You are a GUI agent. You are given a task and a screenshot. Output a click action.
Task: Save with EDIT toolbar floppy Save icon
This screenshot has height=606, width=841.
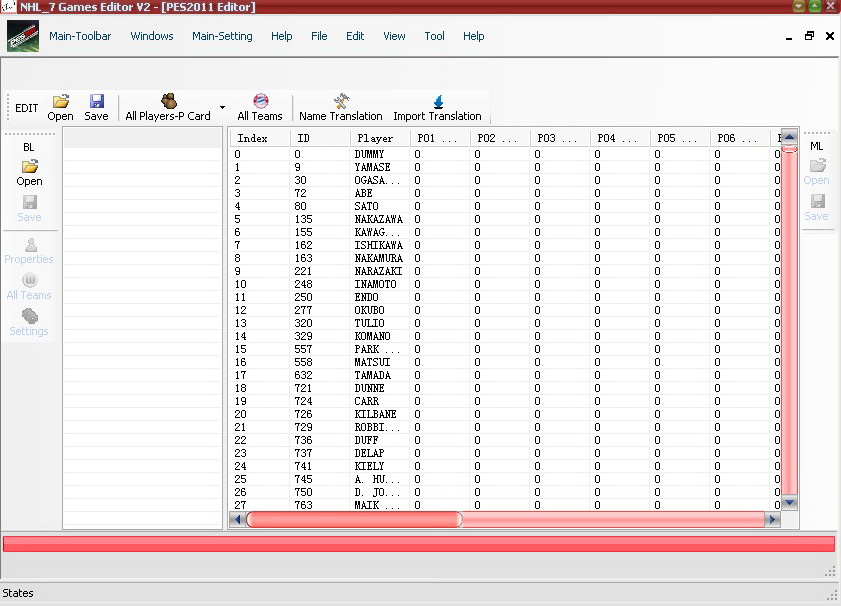pos(97,101)
